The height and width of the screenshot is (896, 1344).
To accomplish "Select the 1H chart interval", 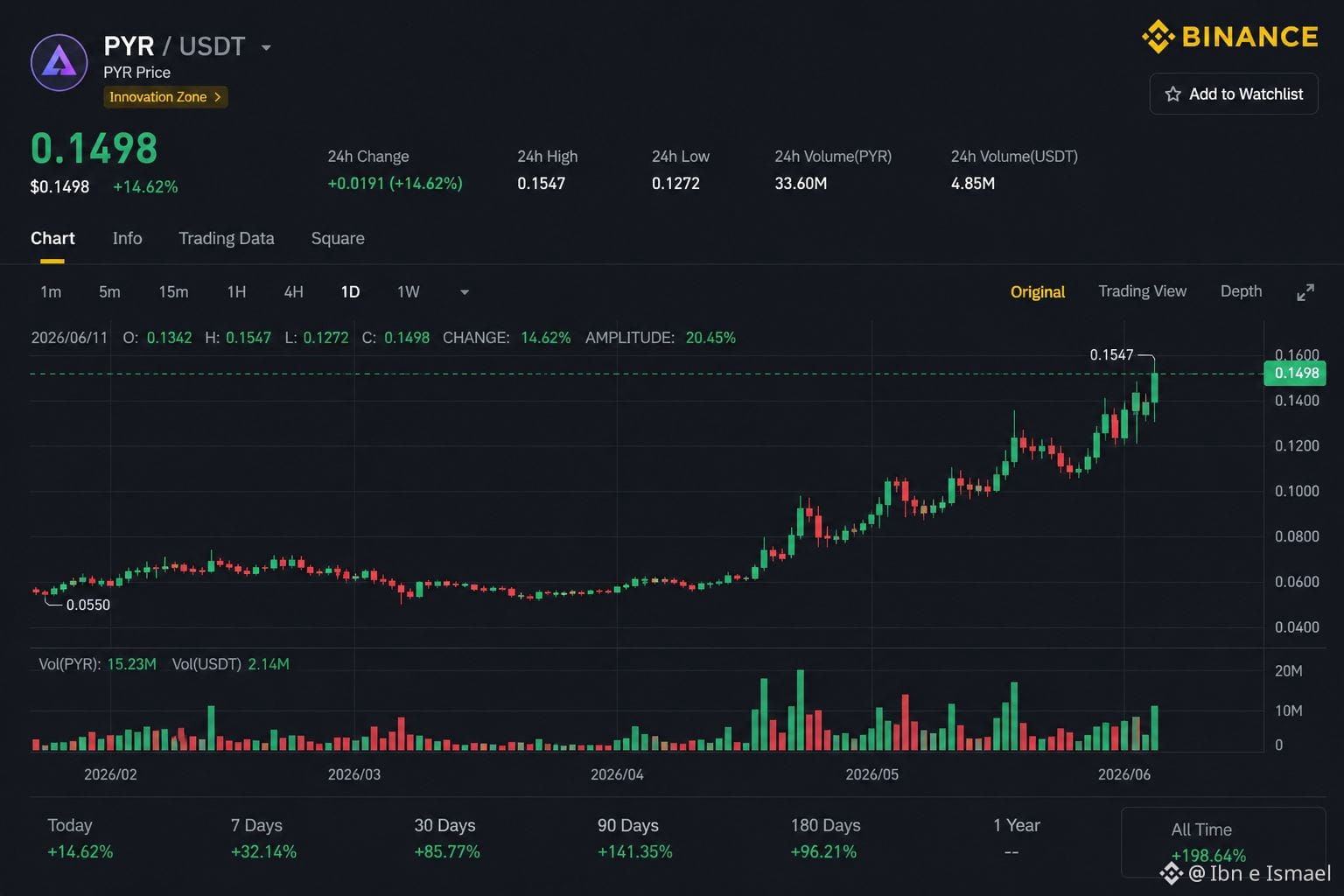I will coord(236,291).
